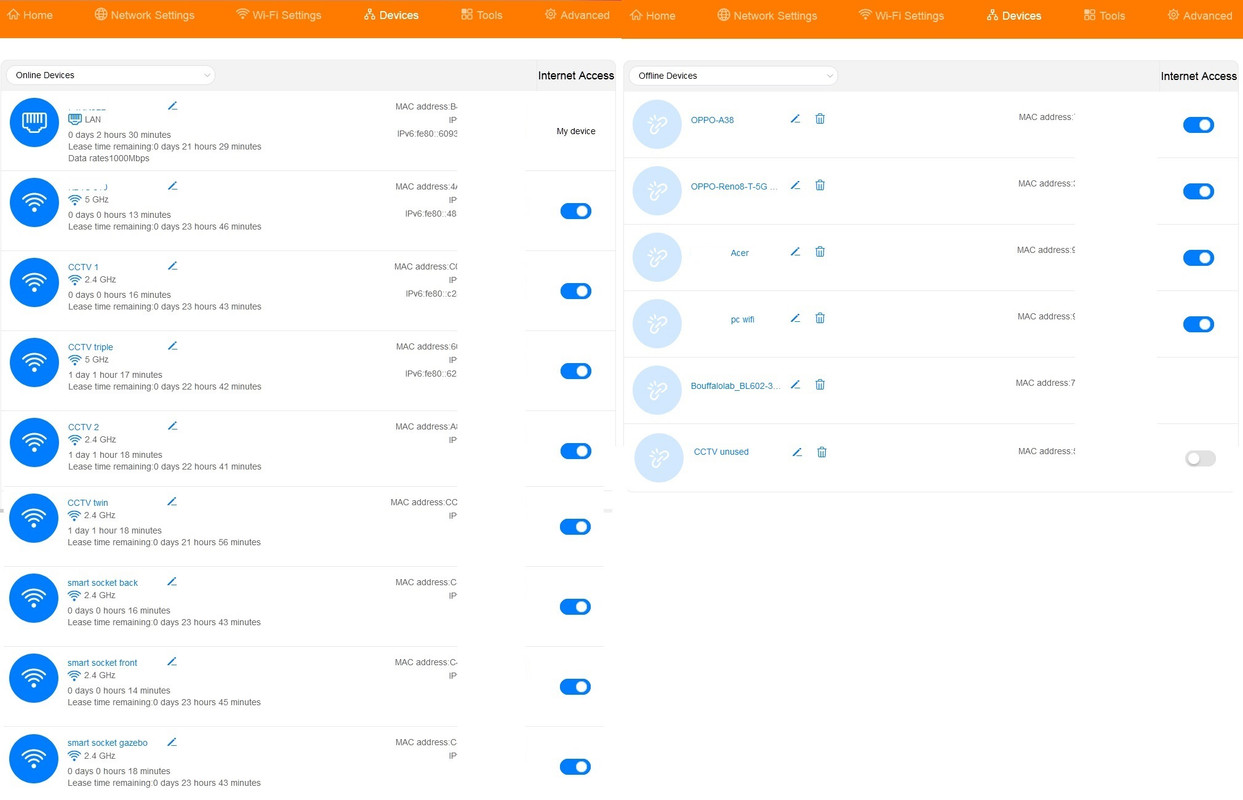Open the Online Devices dropdown

110,75
